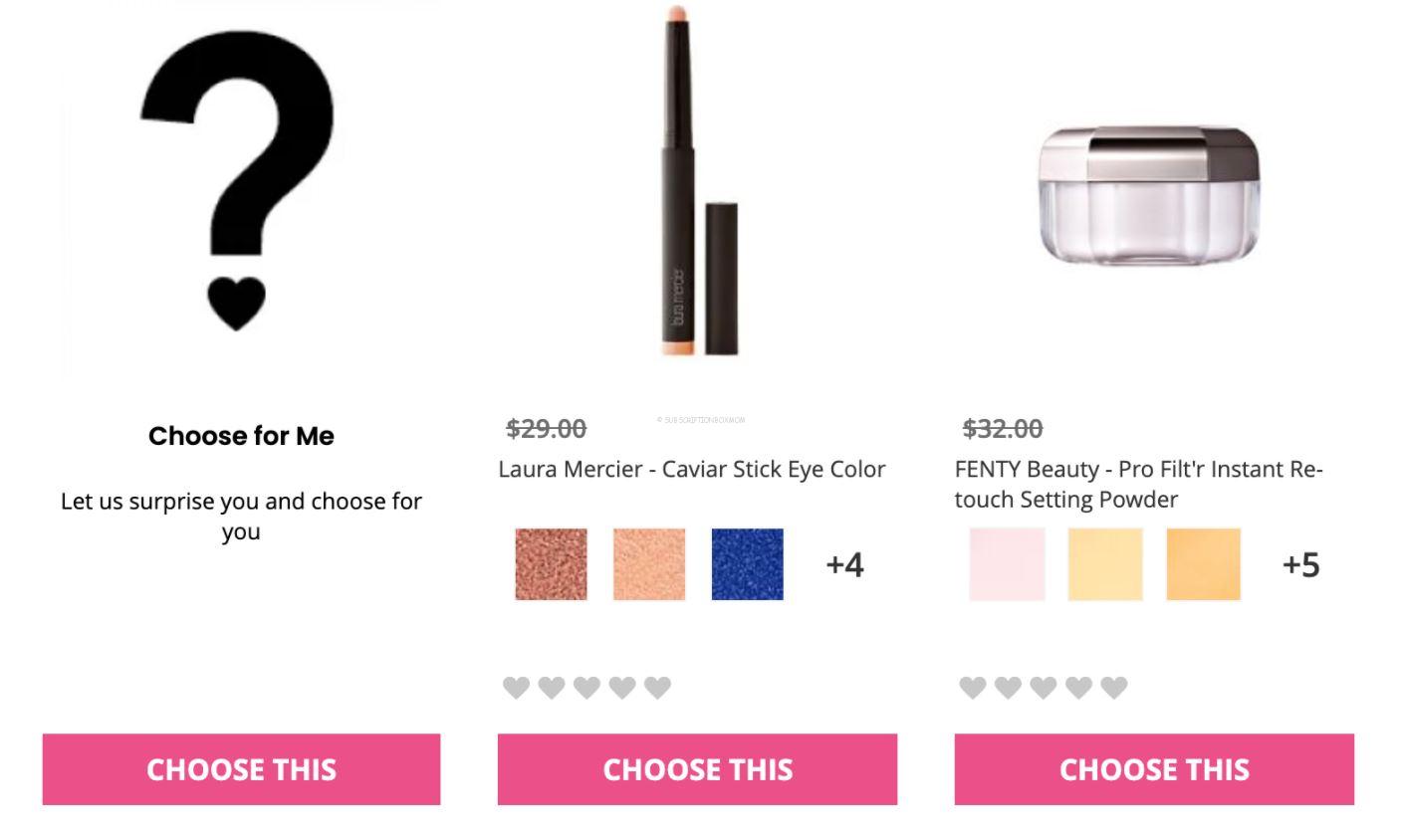Choose the peach Caviar Stick shade swatch
1403x840 pixels.
(x=648, y=563)
